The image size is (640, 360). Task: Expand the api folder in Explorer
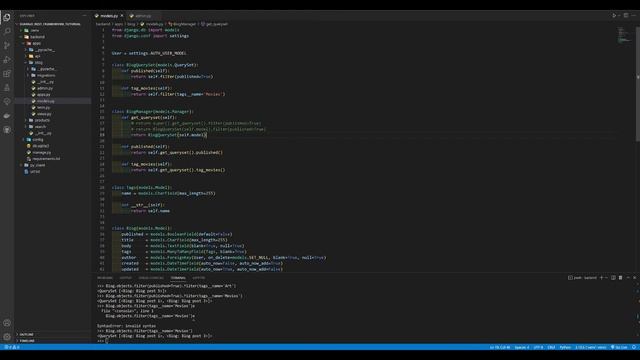coord(36,56)
